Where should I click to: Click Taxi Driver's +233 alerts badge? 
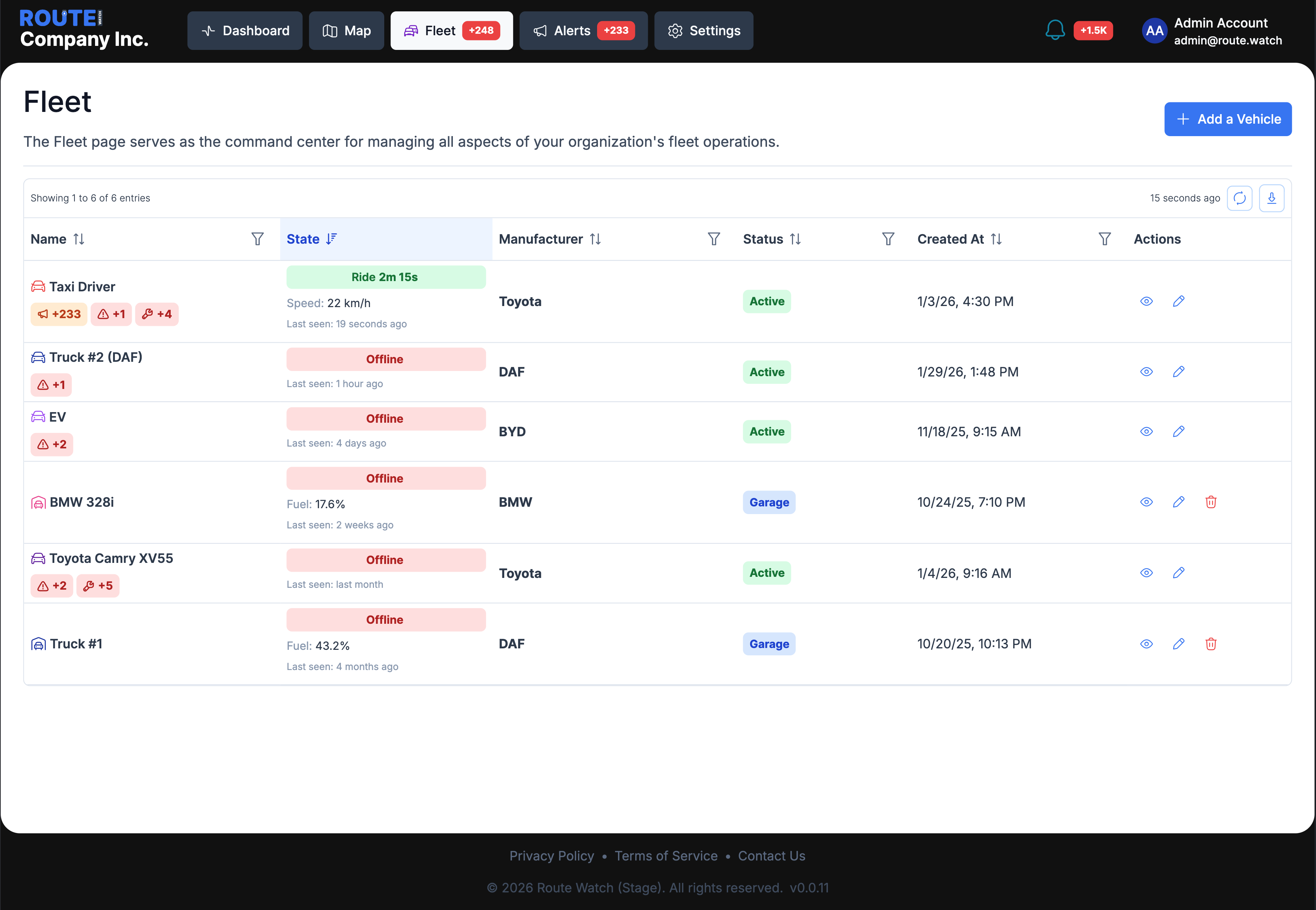click(x=59, y=314)
